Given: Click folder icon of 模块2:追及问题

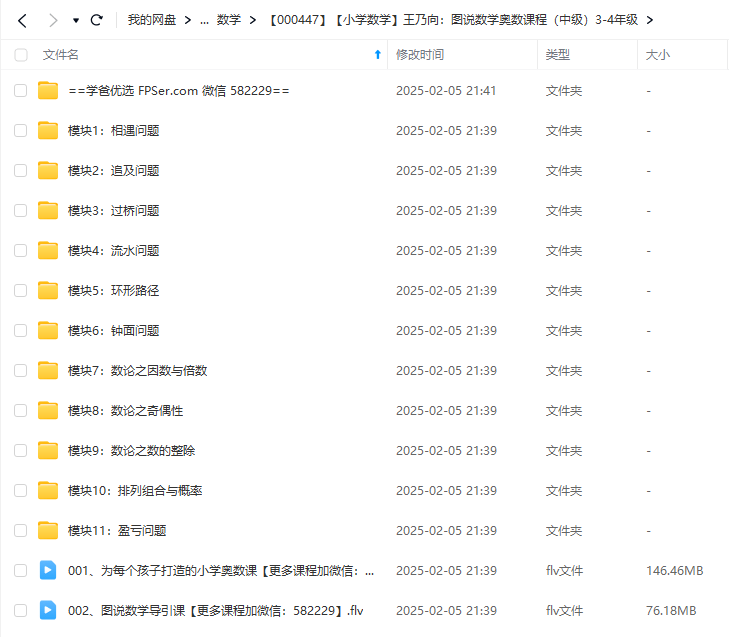Looking at the screenshot, I should [48, 170].
